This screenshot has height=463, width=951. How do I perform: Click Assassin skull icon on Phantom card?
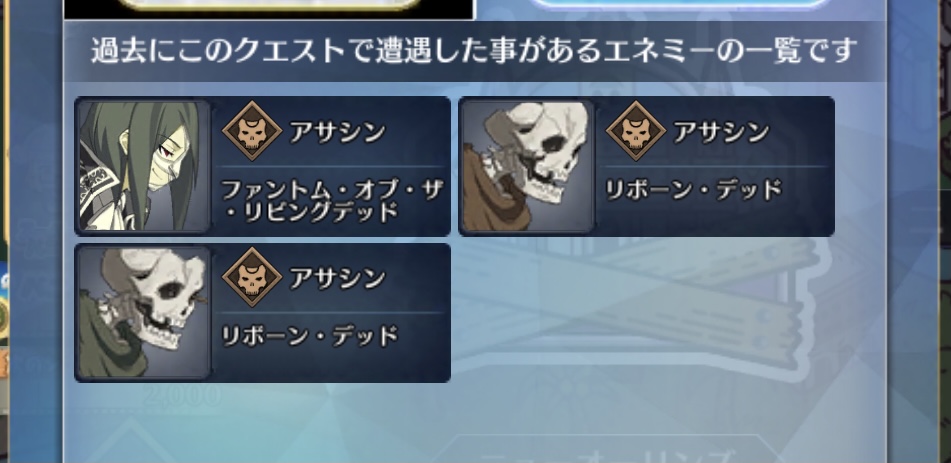click(x=252, y=131)
